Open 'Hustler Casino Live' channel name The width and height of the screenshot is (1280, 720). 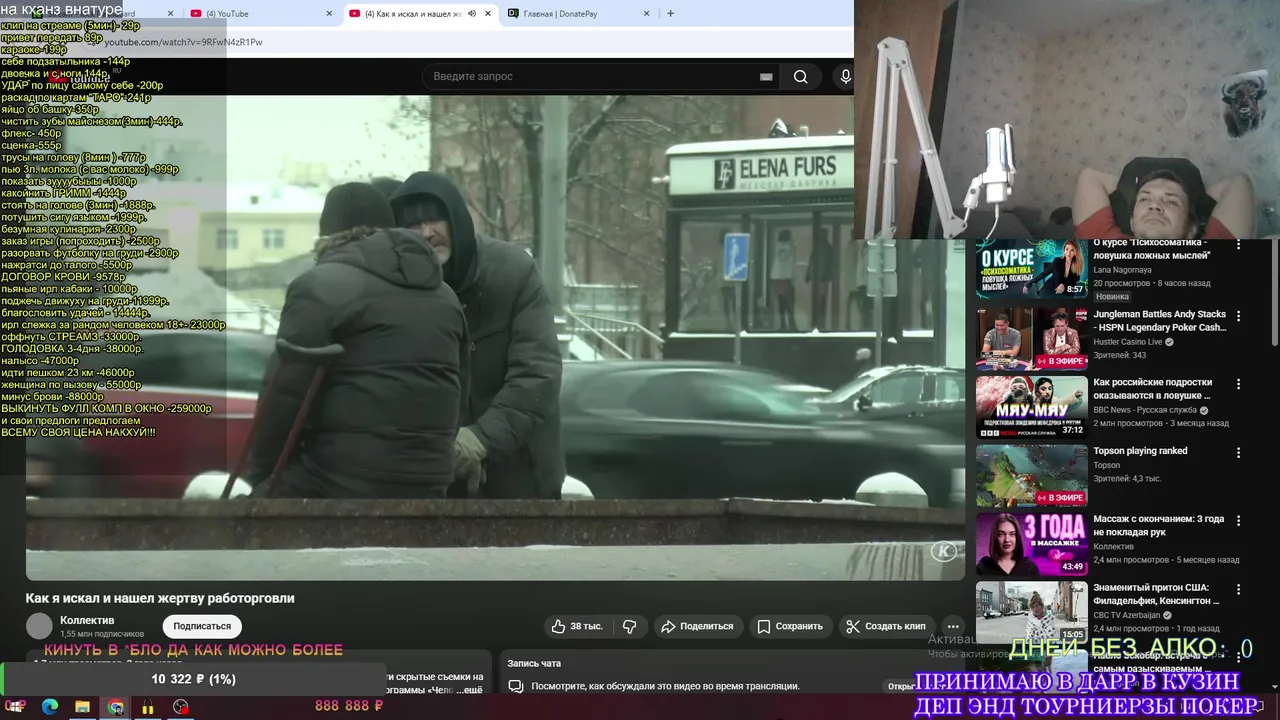[1128, 342]
